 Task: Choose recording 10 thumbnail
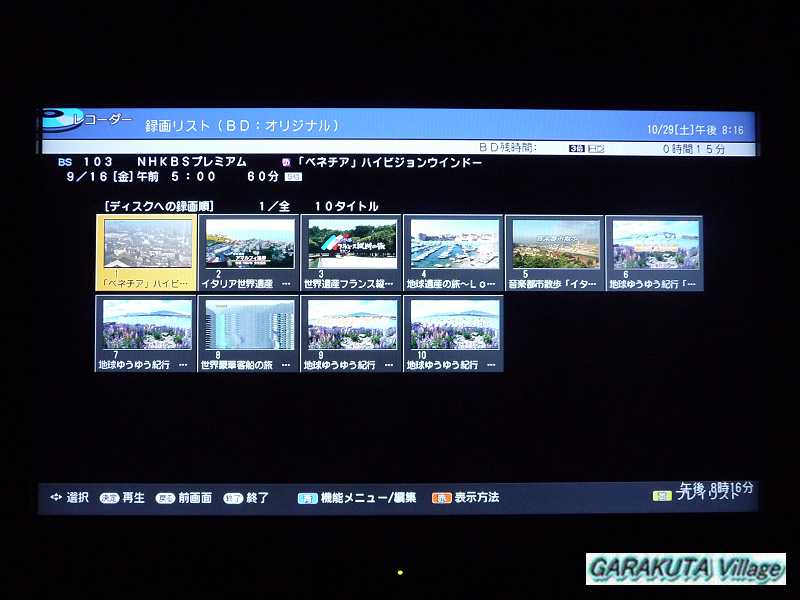point(453,326)
